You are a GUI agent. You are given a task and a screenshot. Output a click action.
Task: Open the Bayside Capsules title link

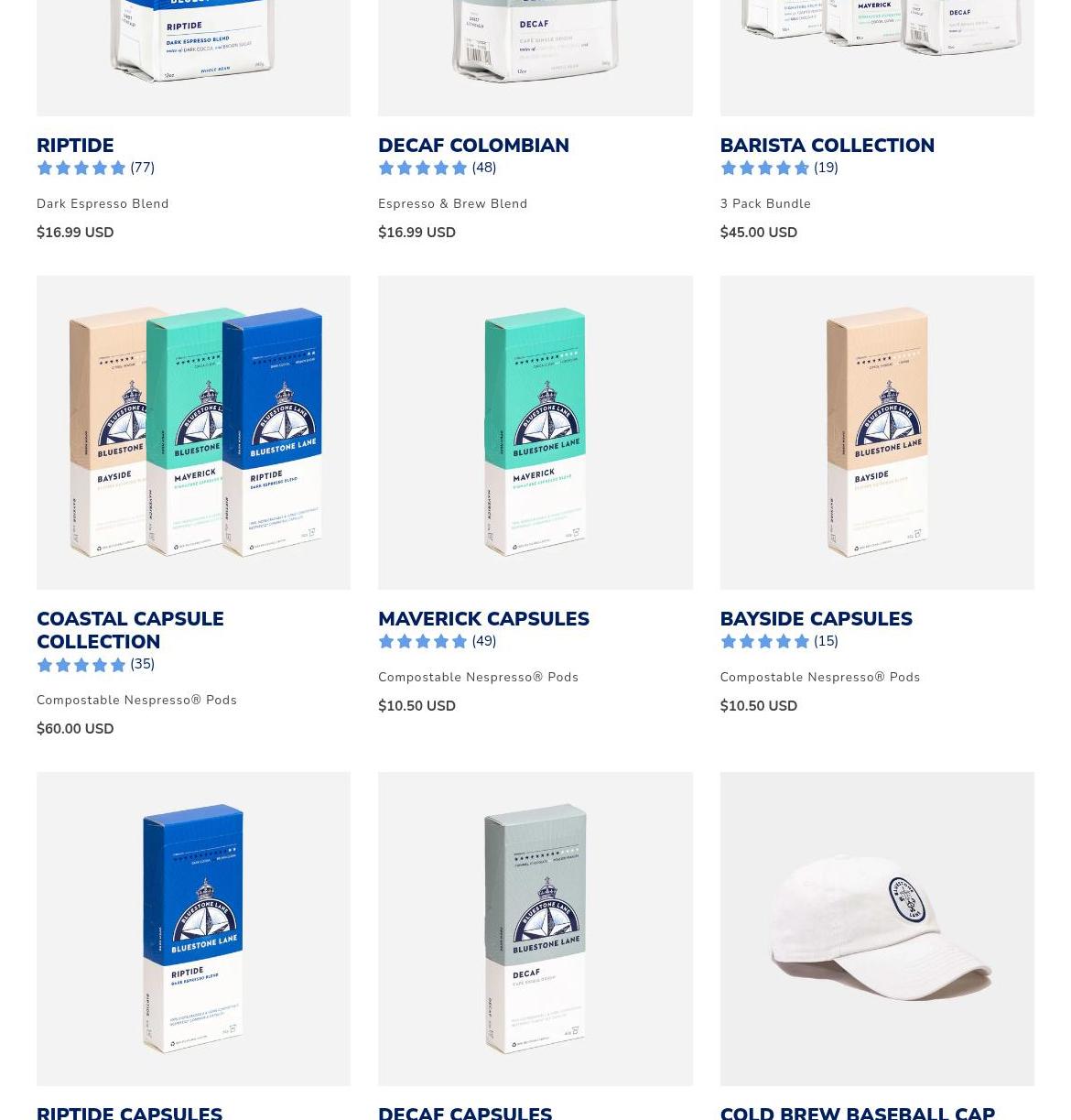click(x=816, y=619)
